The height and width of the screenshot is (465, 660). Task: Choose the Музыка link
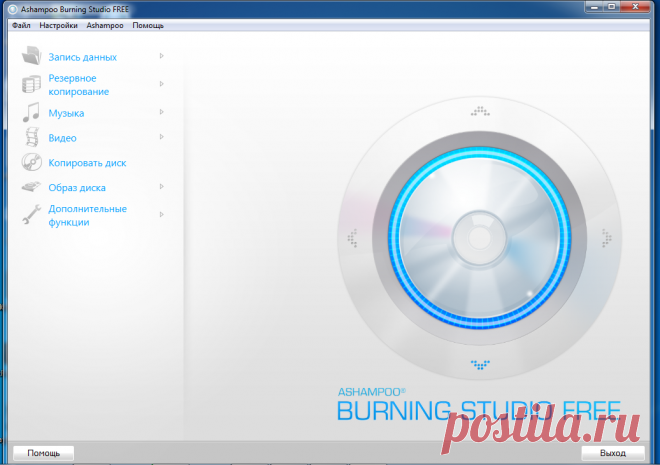[x=66, y=113]
